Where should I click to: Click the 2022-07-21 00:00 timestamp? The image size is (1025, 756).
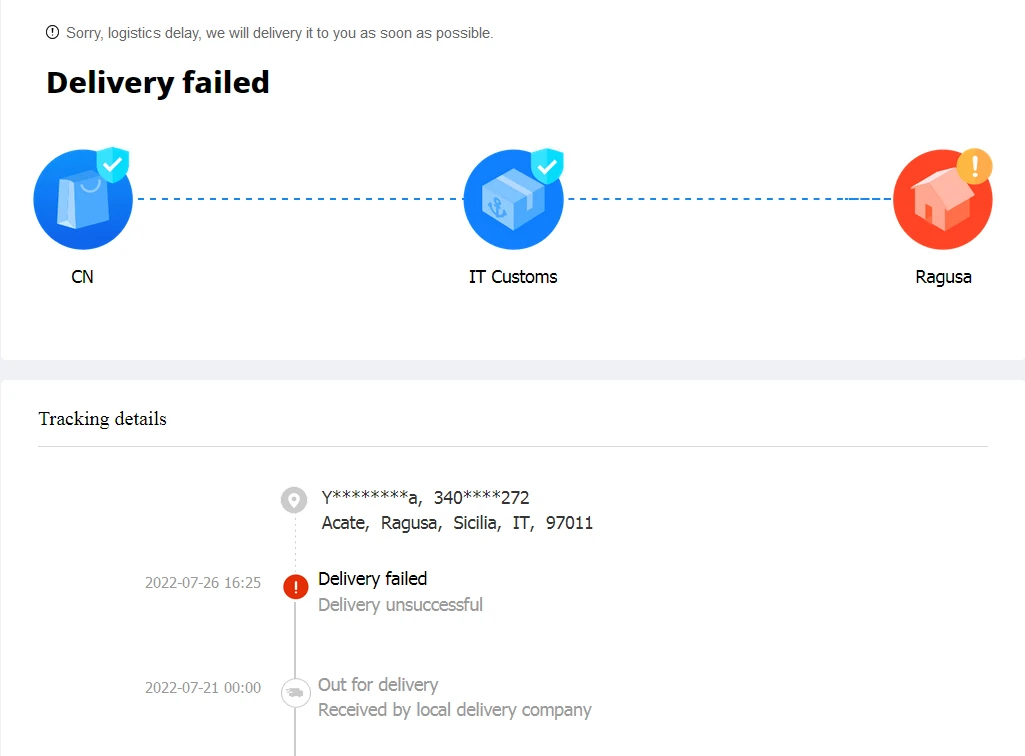[x=203, y=688]
